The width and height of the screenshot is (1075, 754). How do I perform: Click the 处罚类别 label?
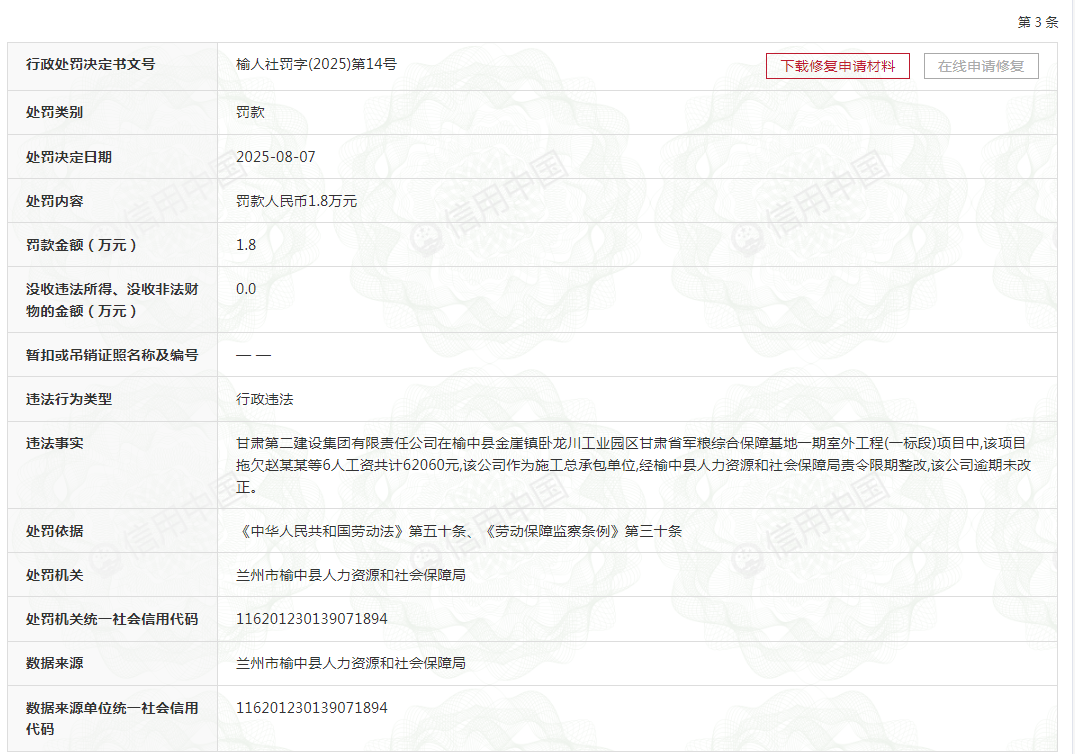click(54, 112)
